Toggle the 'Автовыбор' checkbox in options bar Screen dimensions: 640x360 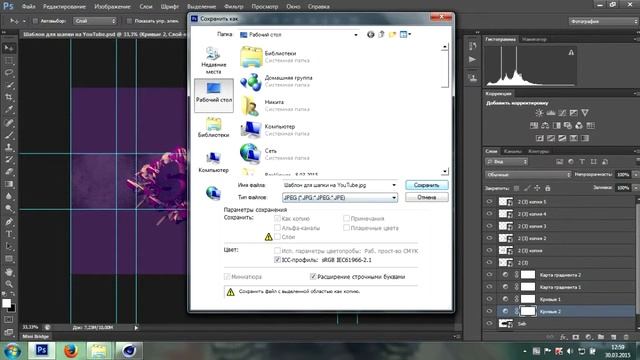[35, 21]
